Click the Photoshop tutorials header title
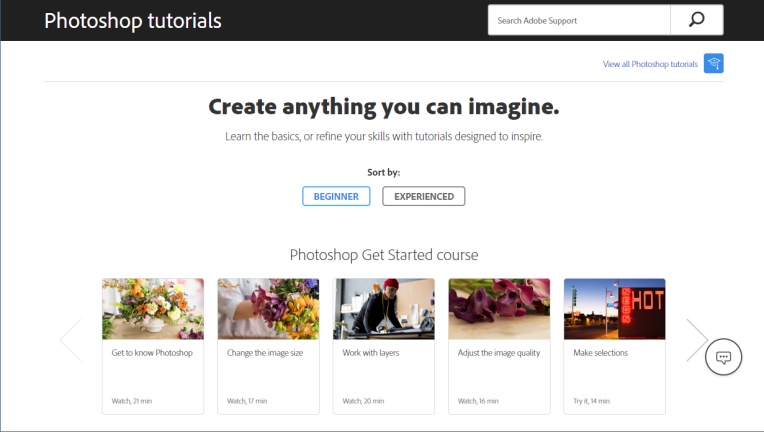Screen dimensions: 764x432 pos(133,21)
